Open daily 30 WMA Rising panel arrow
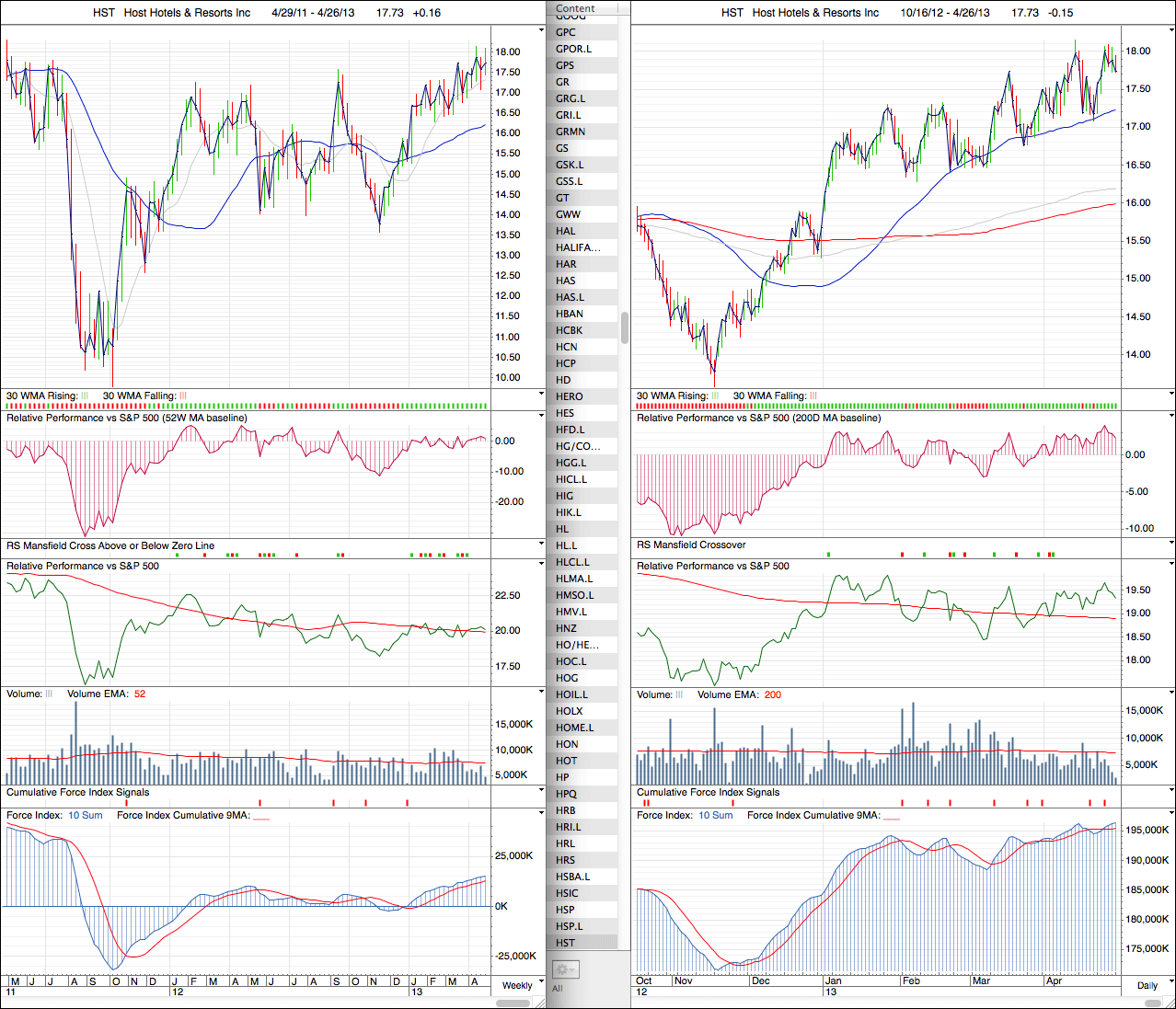 point(1171,394)
